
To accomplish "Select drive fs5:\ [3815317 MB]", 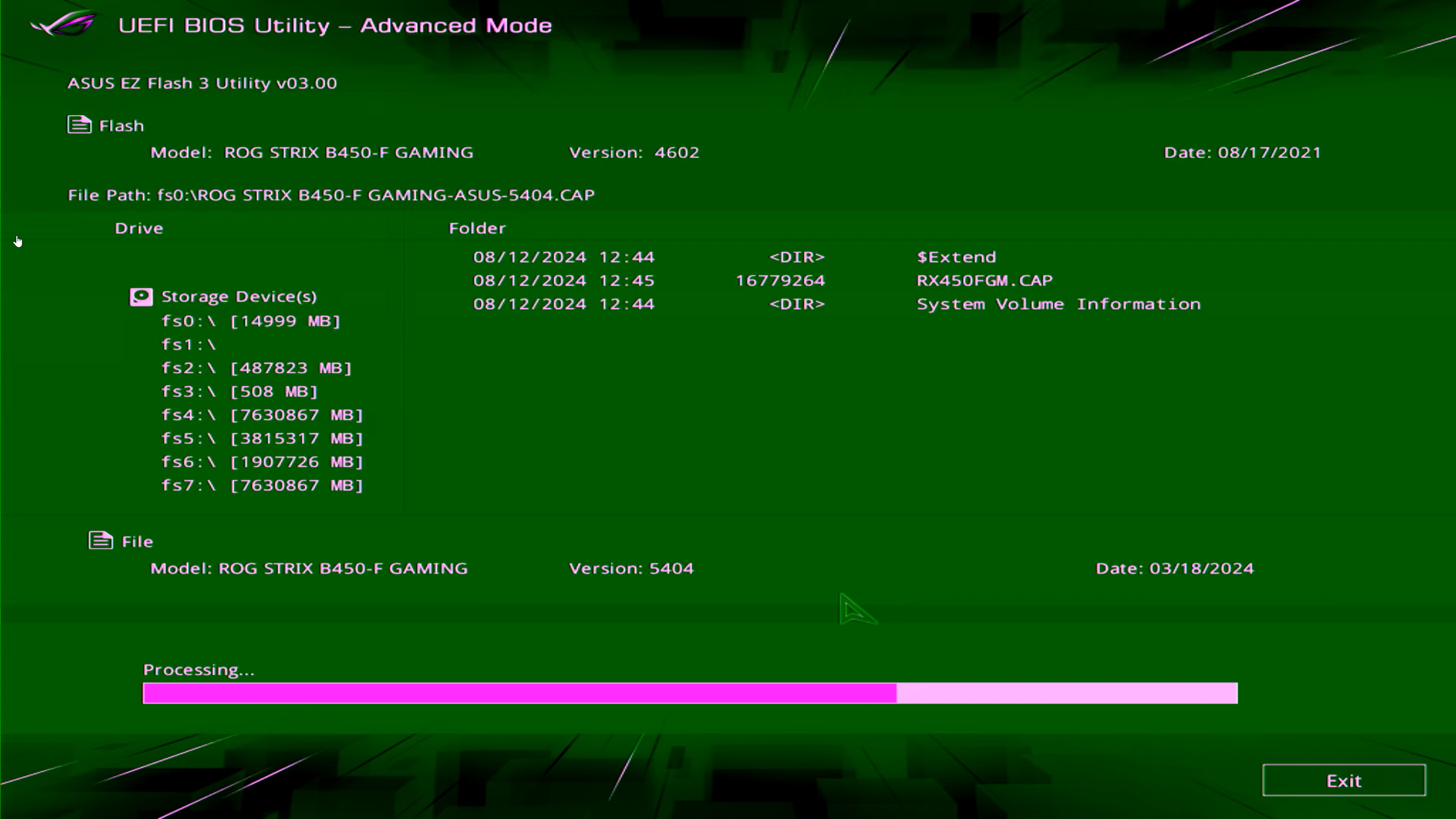I will tap(262, 438).
